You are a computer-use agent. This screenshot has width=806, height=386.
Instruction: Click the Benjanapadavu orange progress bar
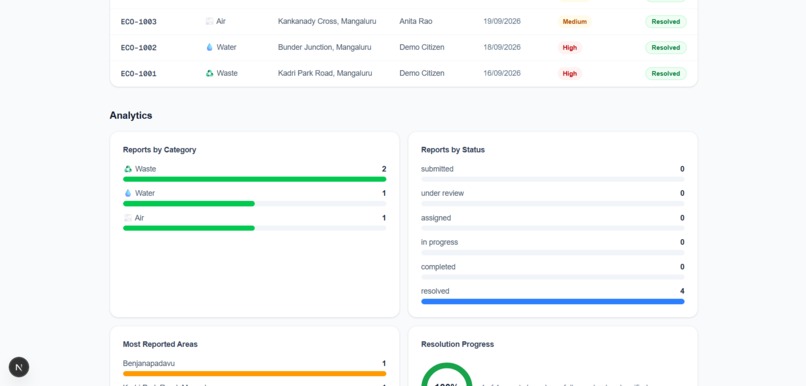(x=254, y=374)
